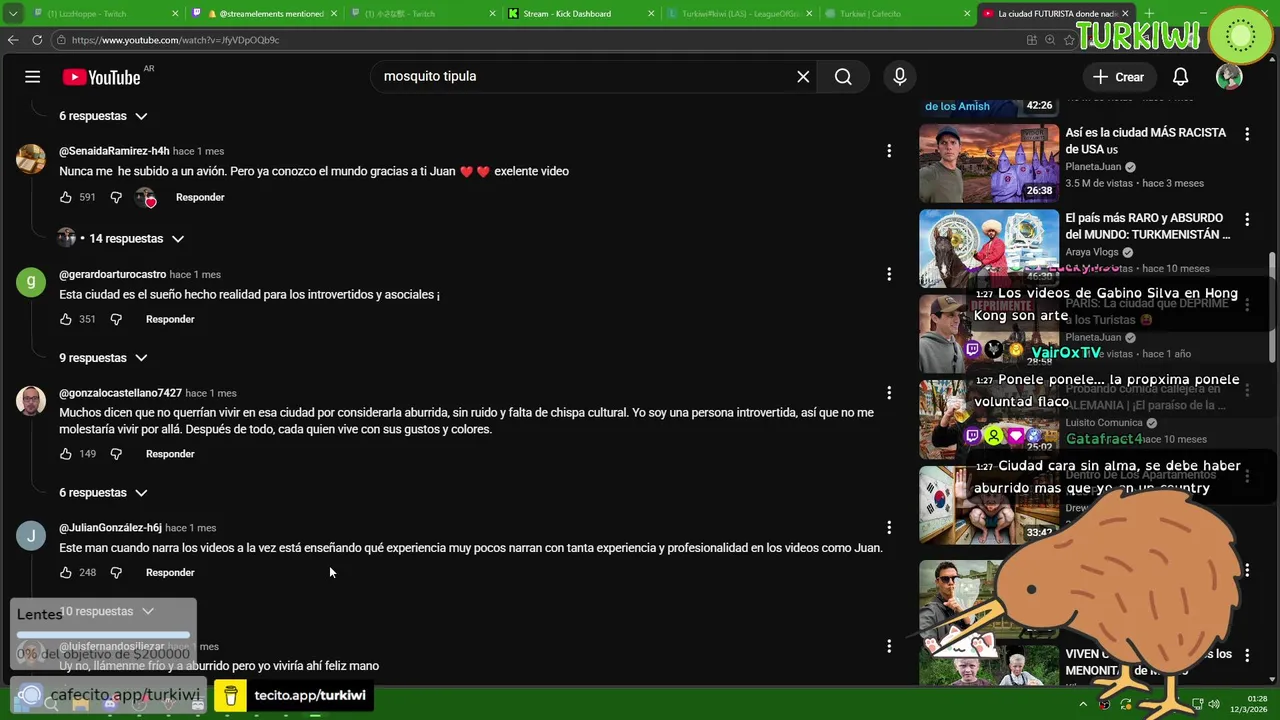1280x720 pixels.
Task: Like the SenaidaRamirez-h4h comment
Action: (x=66, y=197)
